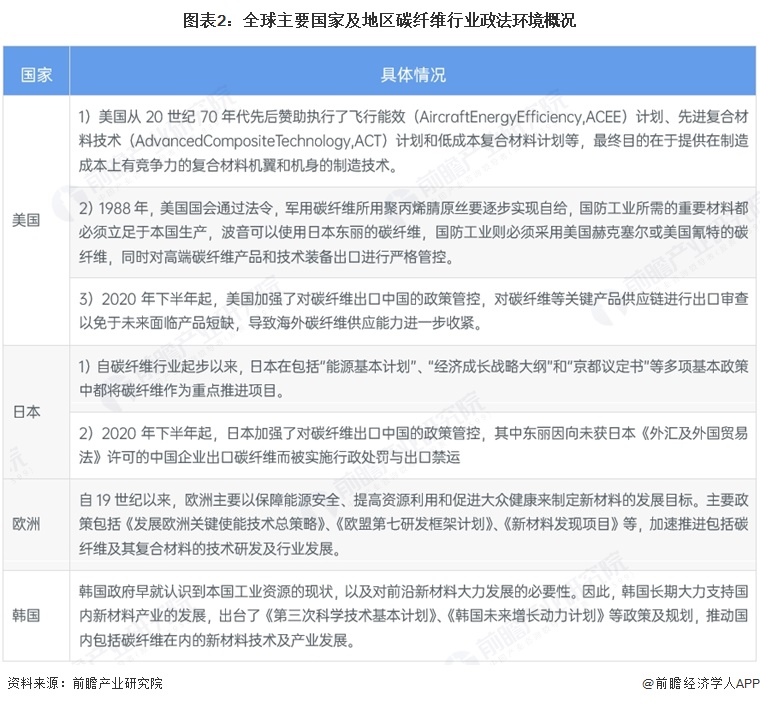Click the source note 资料来源：前瞻产业研究院
The width and height of the screenshot is (760, 704).
coord(85,684)
